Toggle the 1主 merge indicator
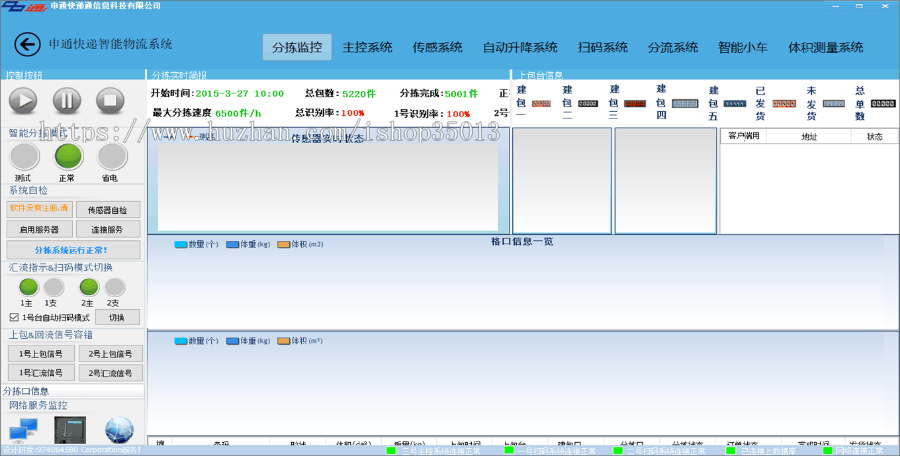900x456 pixels. 28,287
